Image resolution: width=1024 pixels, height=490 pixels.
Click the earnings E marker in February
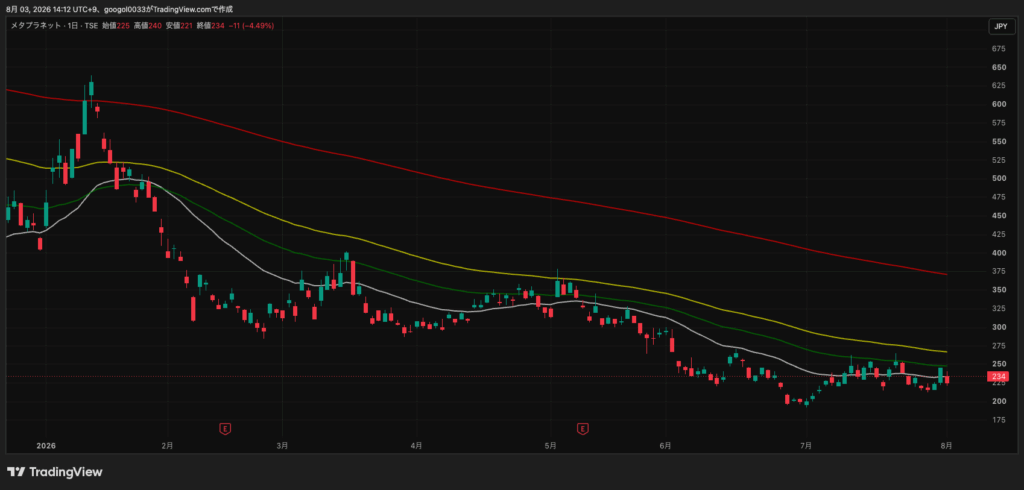point(225,429)
